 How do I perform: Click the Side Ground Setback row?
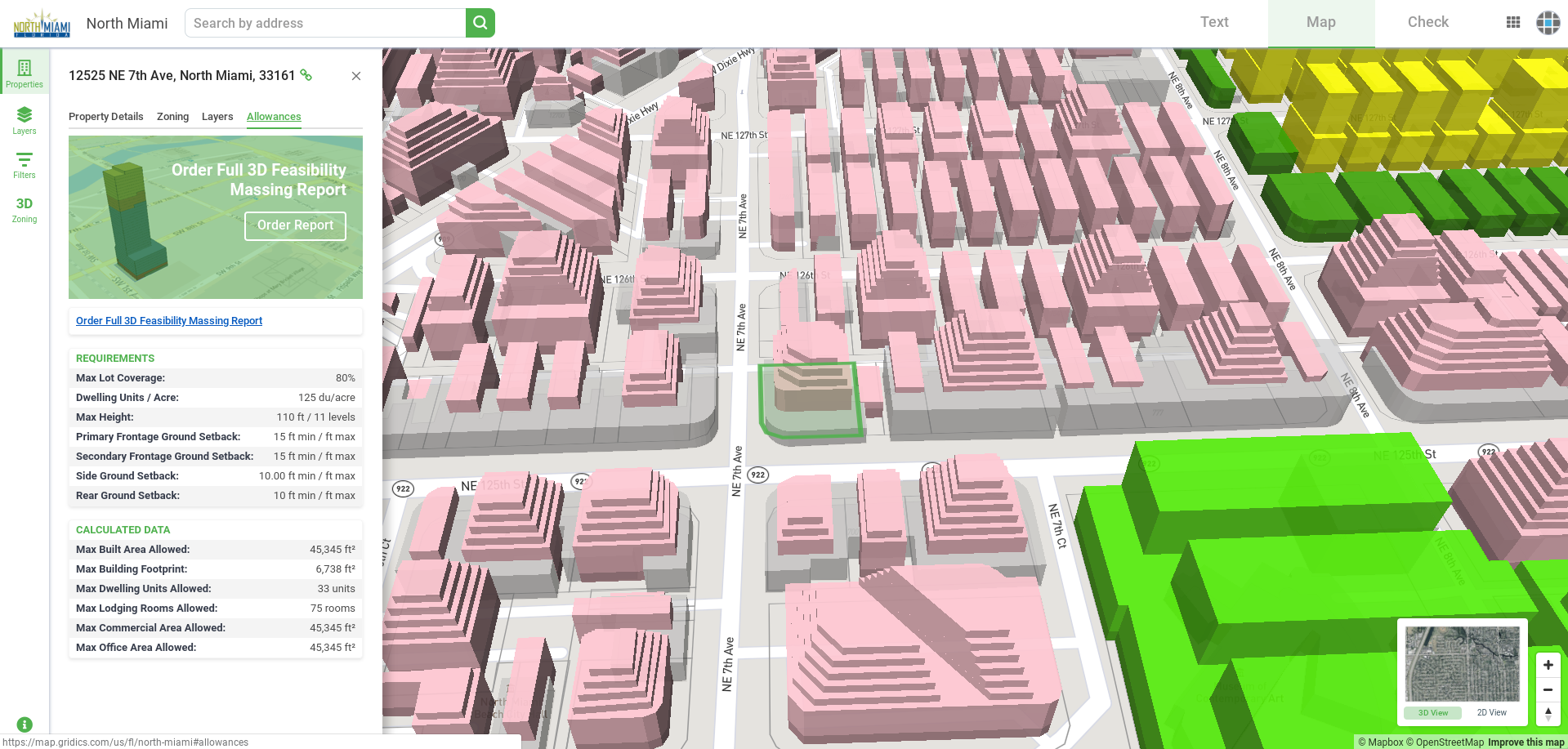point(216,476)
